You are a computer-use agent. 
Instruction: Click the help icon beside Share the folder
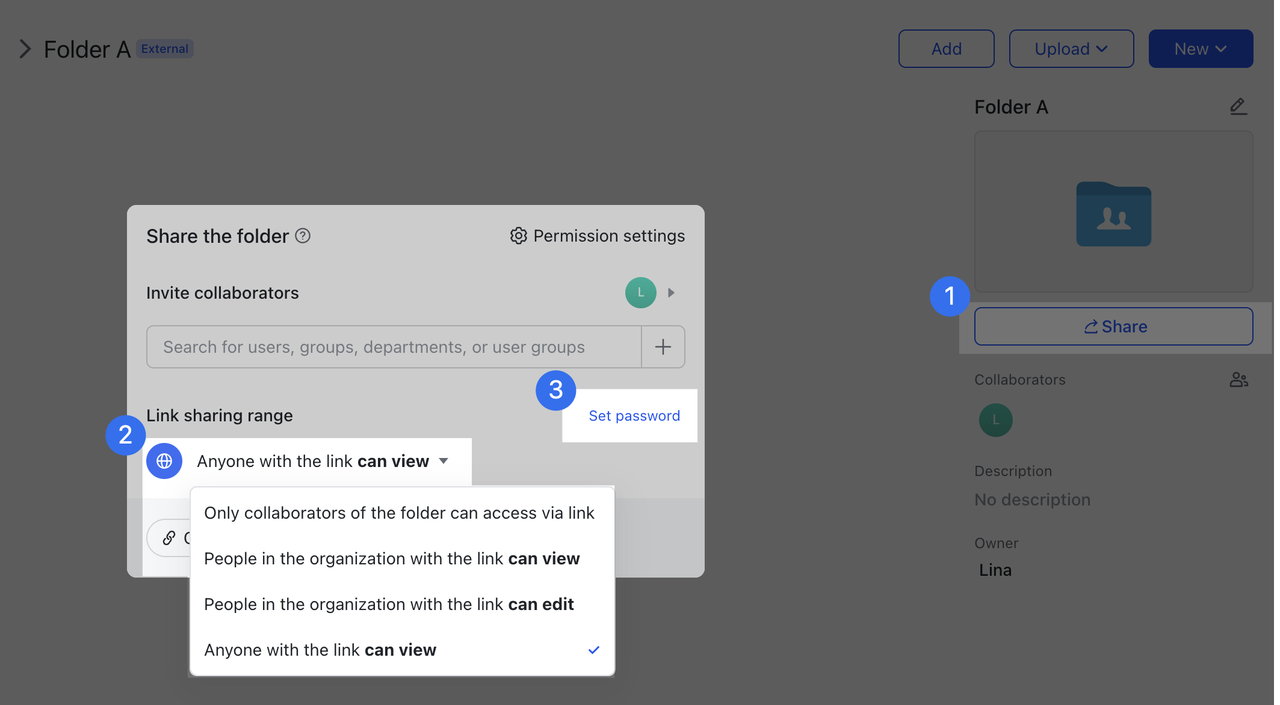[x=302, y=235]
